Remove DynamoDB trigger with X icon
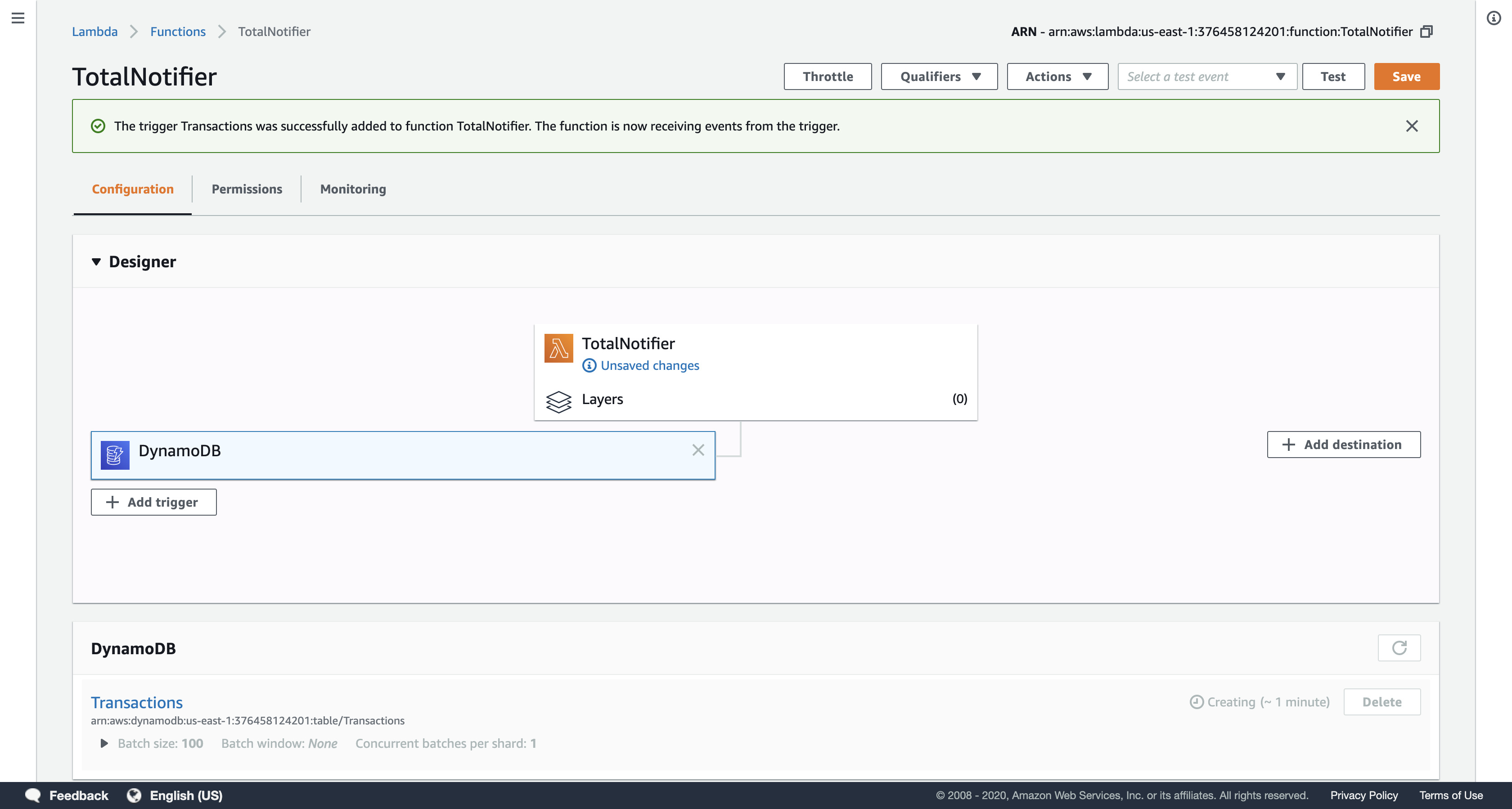The width and height of the screenshot is (1512, 809). click(697, 450)
